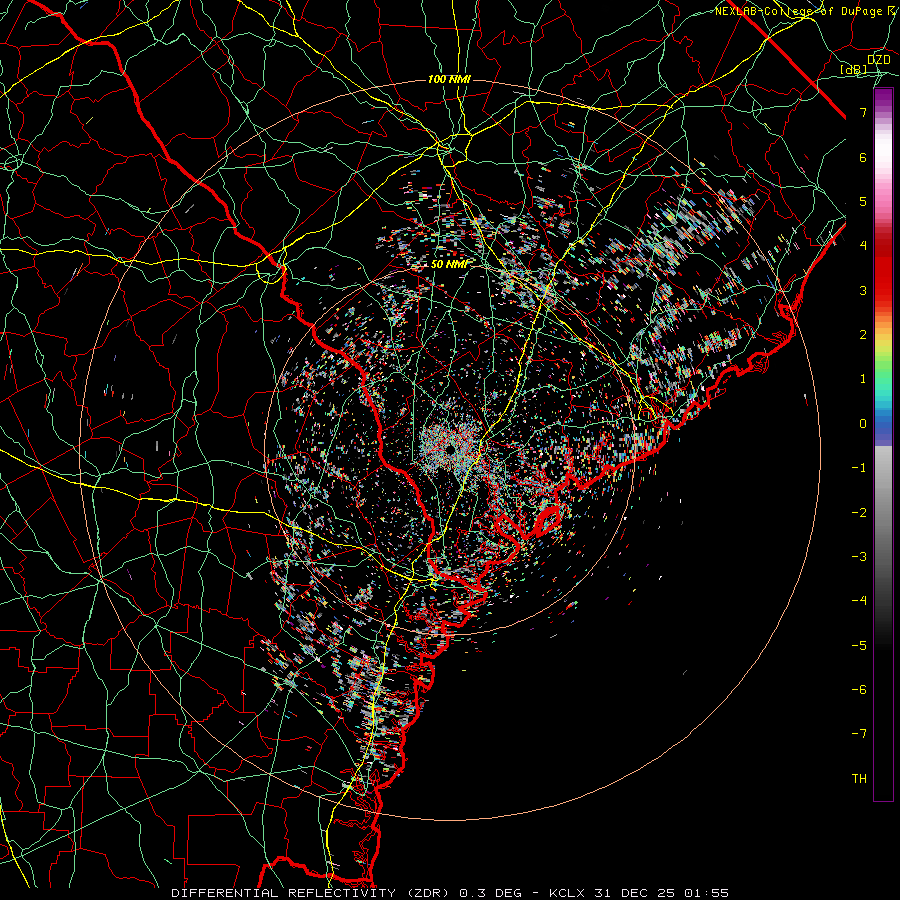
Task: Click the 5 value on the color scale
Action: [x=863, y=201]
